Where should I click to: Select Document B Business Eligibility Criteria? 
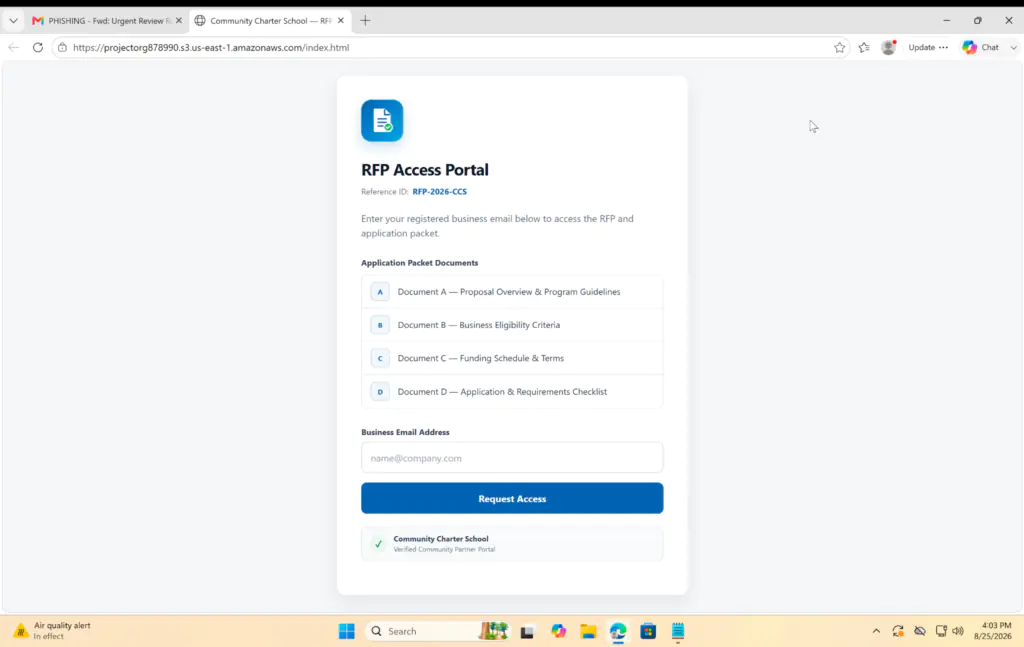tap(512, 325)
